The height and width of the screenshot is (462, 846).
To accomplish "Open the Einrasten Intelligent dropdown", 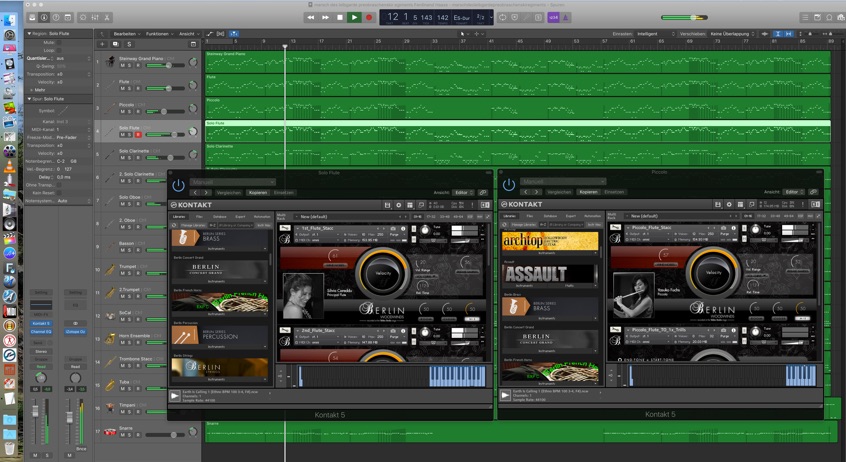I will tap(656, 33).
